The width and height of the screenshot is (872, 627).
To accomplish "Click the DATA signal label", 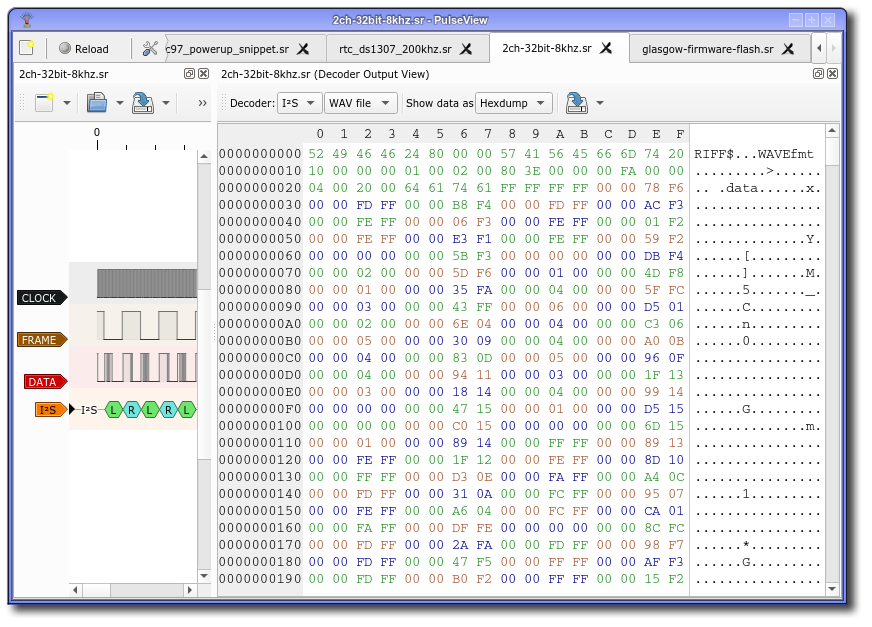I will (46, 382).
